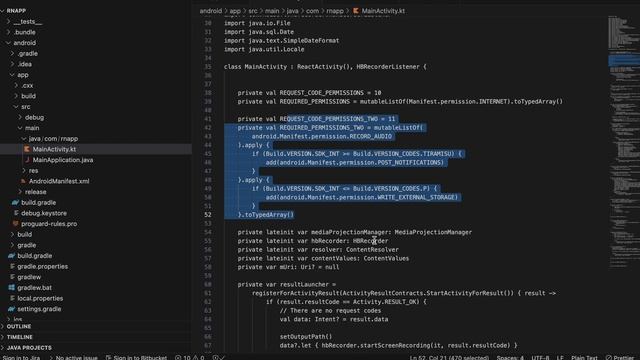Click the Spaces: 4 indentation setting
Screen dimensions: 640x360
tap(510, 358)
